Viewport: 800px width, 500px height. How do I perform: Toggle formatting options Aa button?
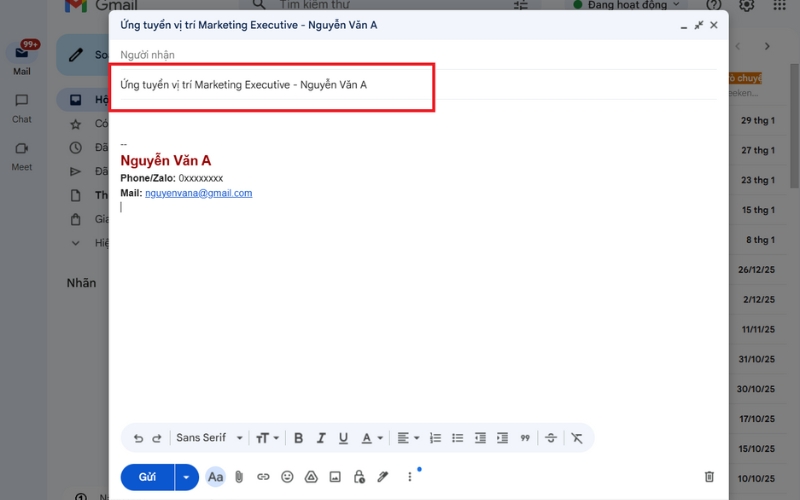(x=215, y=477)
